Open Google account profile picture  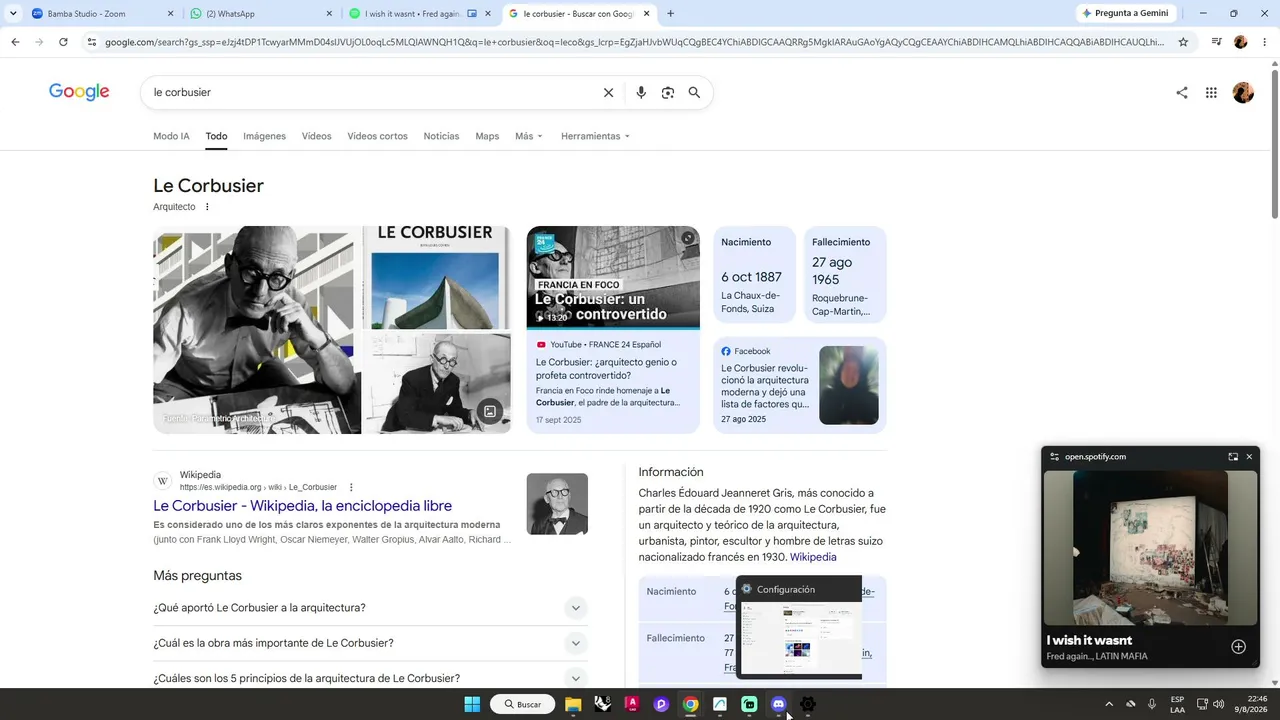click(x=1243, y=93)
